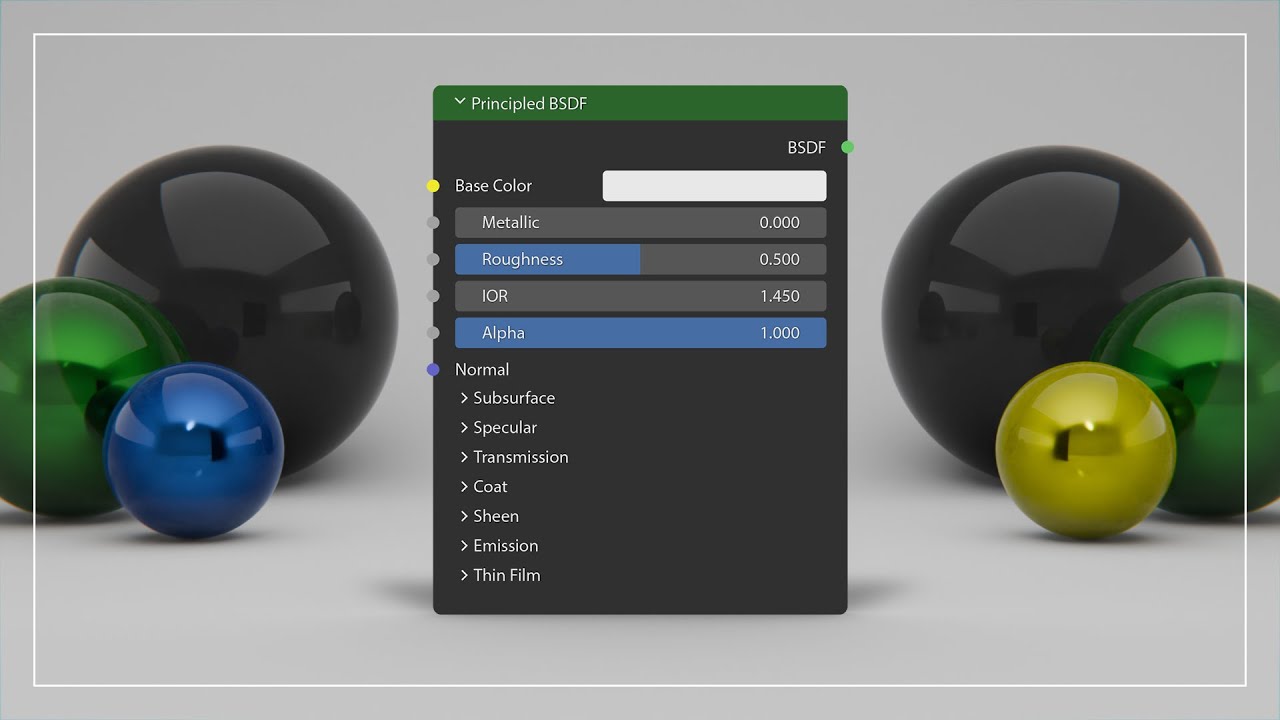Expand the Subsurface panel
Image resolution: width=1280 pixels, height=720 pixels.
(x=507, y=398)
